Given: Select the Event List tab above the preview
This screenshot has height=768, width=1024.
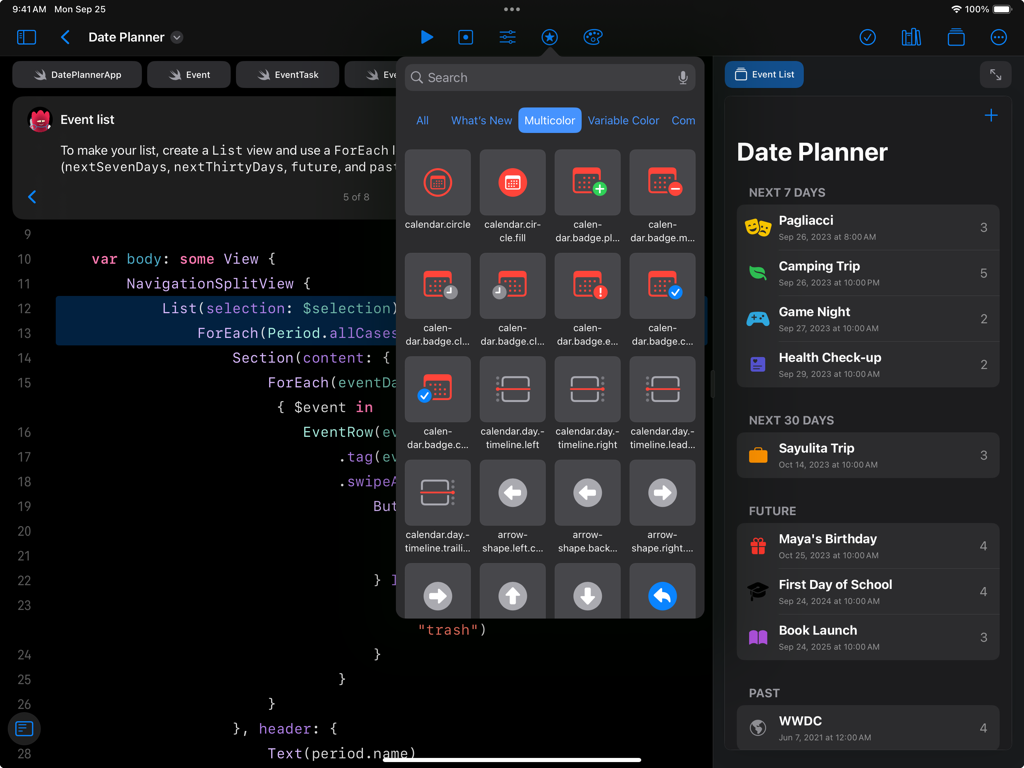Looking at the screenshot, I should click(763, 74).
